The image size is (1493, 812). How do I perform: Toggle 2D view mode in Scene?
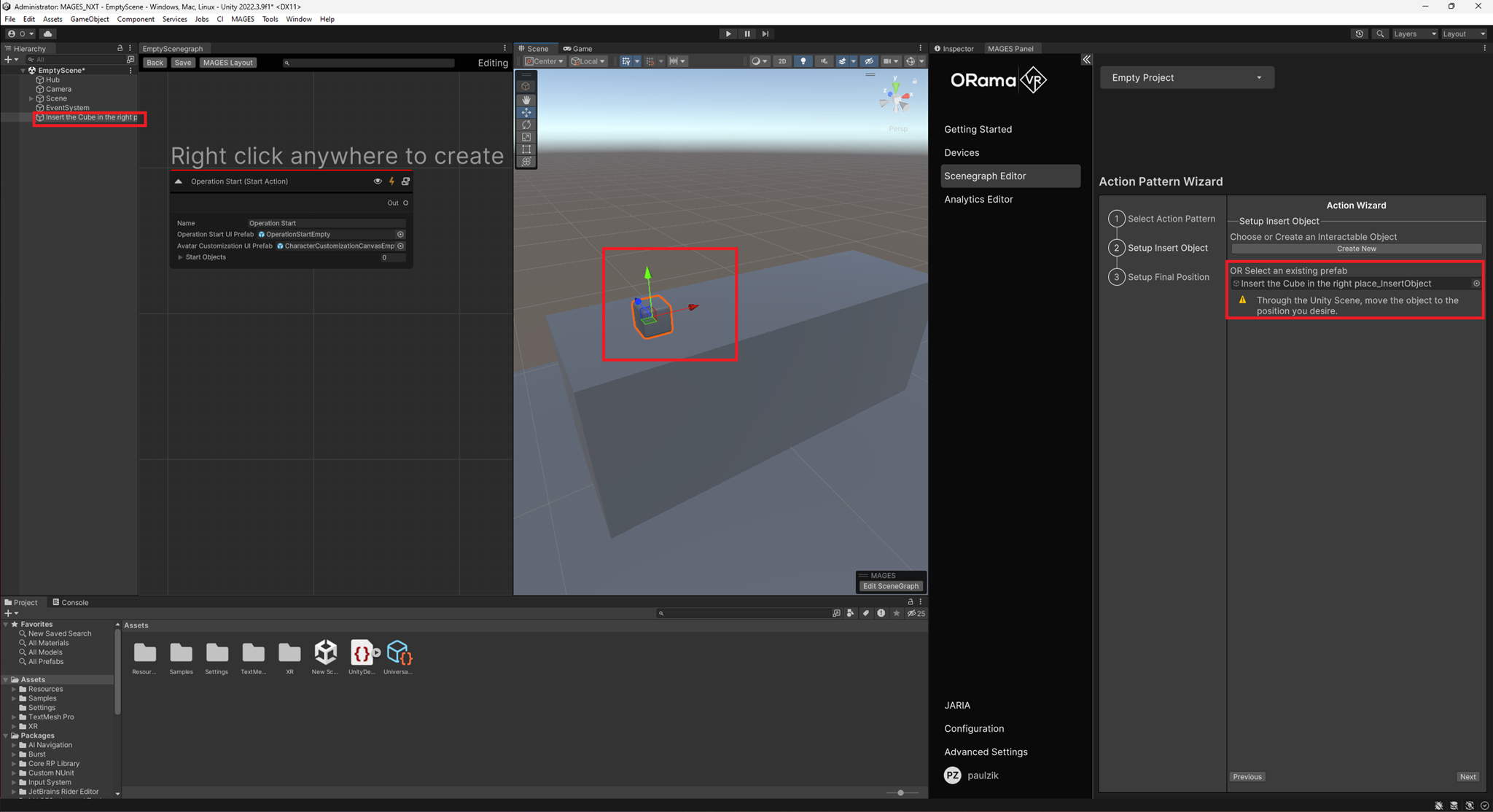[781, 61]
